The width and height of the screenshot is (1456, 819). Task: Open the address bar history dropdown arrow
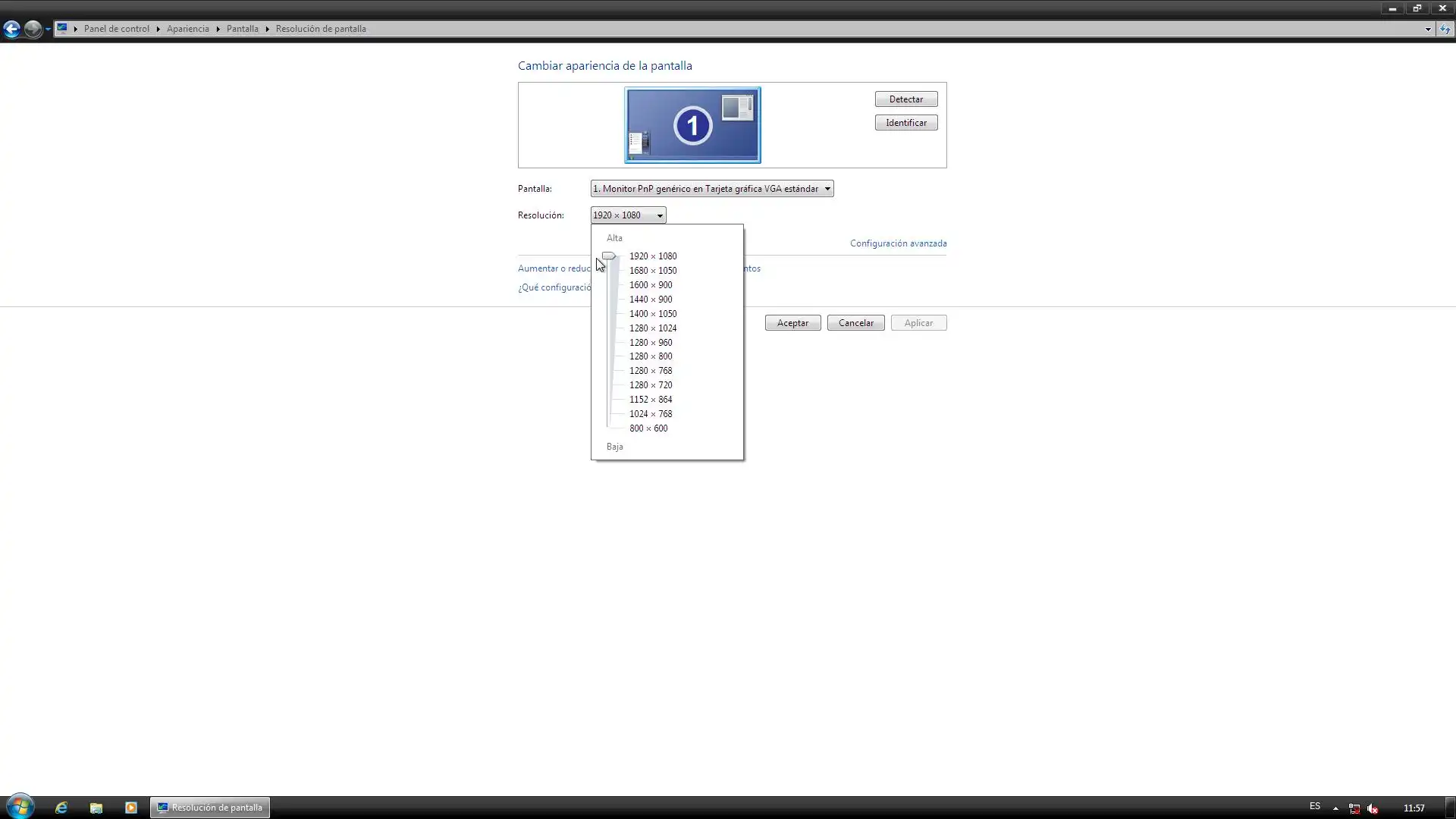[1428, 29]
